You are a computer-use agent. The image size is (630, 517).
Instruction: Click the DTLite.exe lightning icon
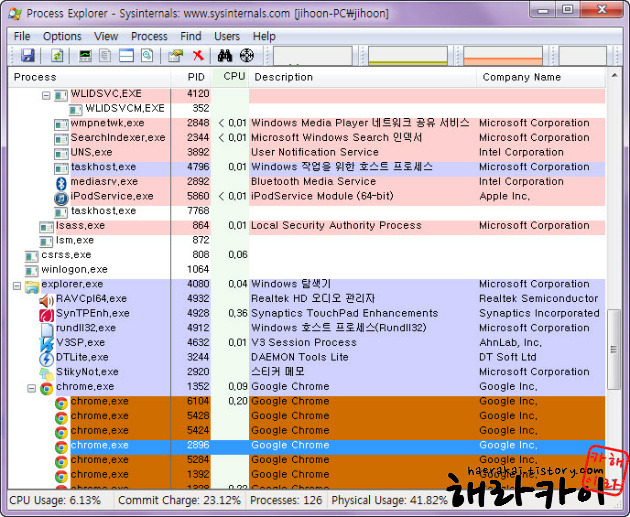tap(47, 359)
